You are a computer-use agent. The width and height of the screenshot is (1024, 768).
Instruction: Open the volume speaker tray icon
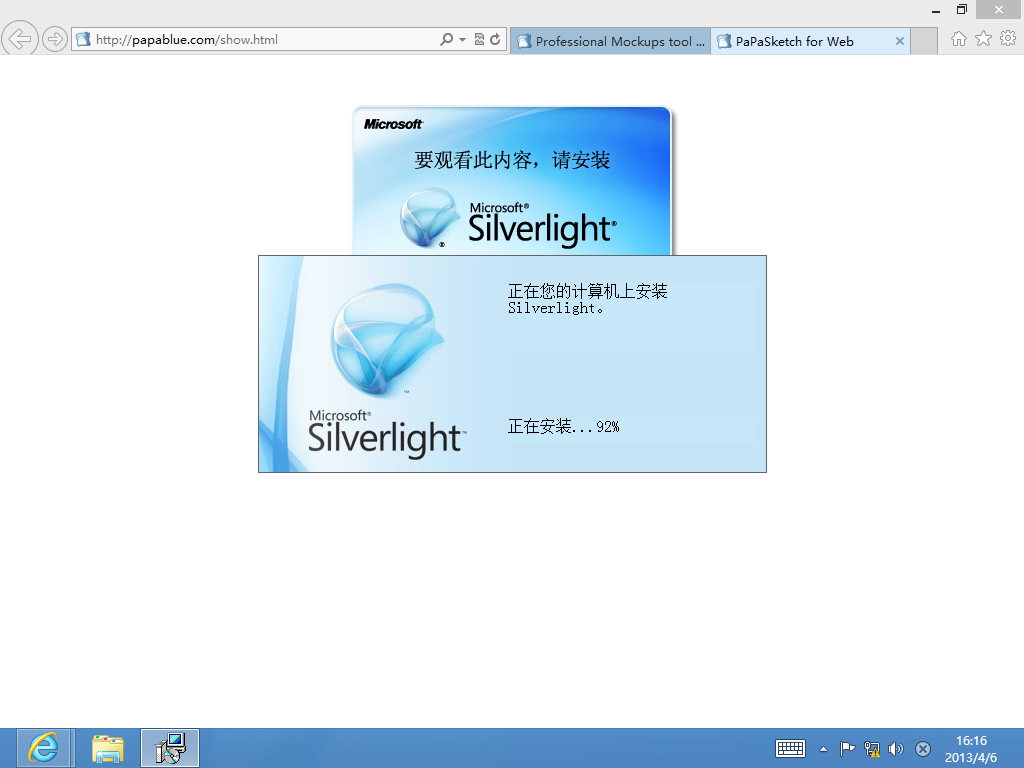coord(896,748)
